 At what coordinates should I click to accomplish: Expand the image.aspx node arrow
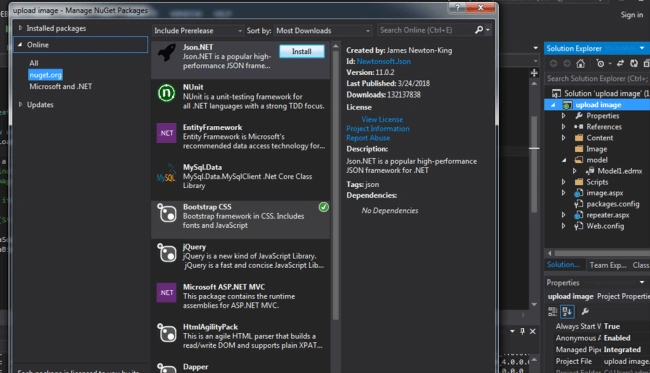point(563,193)
